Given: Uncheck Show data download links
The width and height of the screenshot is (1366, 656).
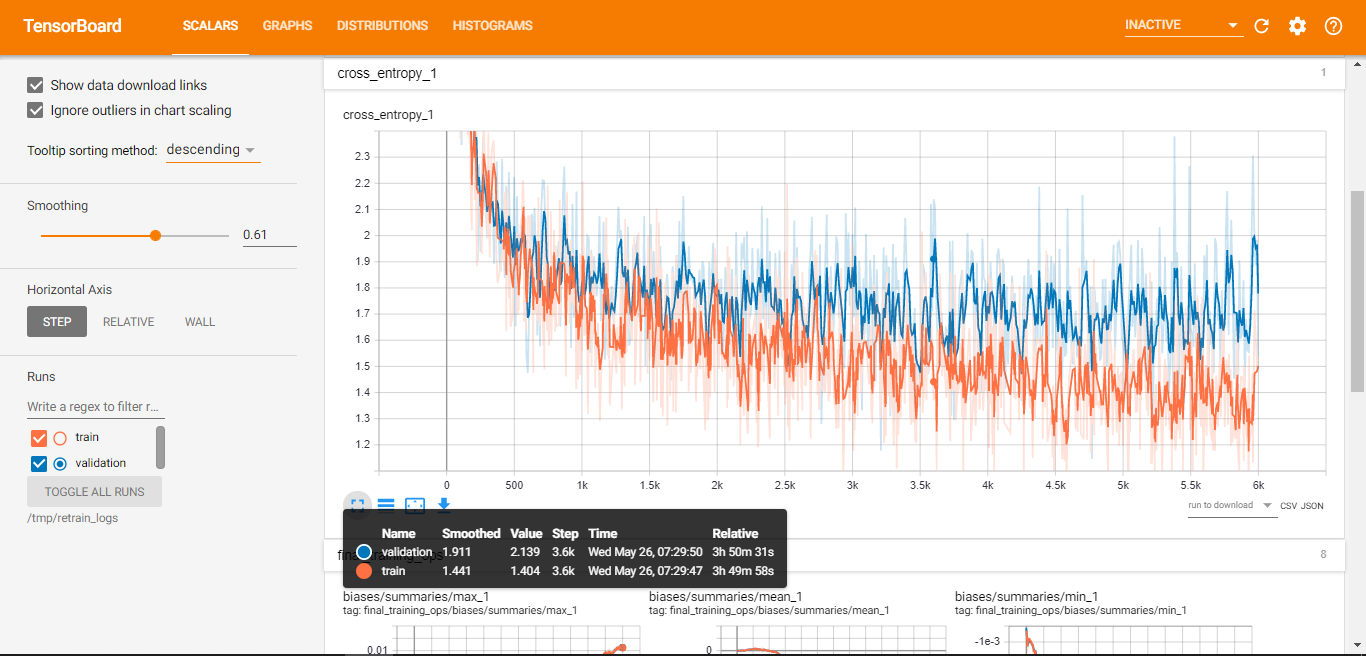Looking at the screenshot, I should 36,85.
